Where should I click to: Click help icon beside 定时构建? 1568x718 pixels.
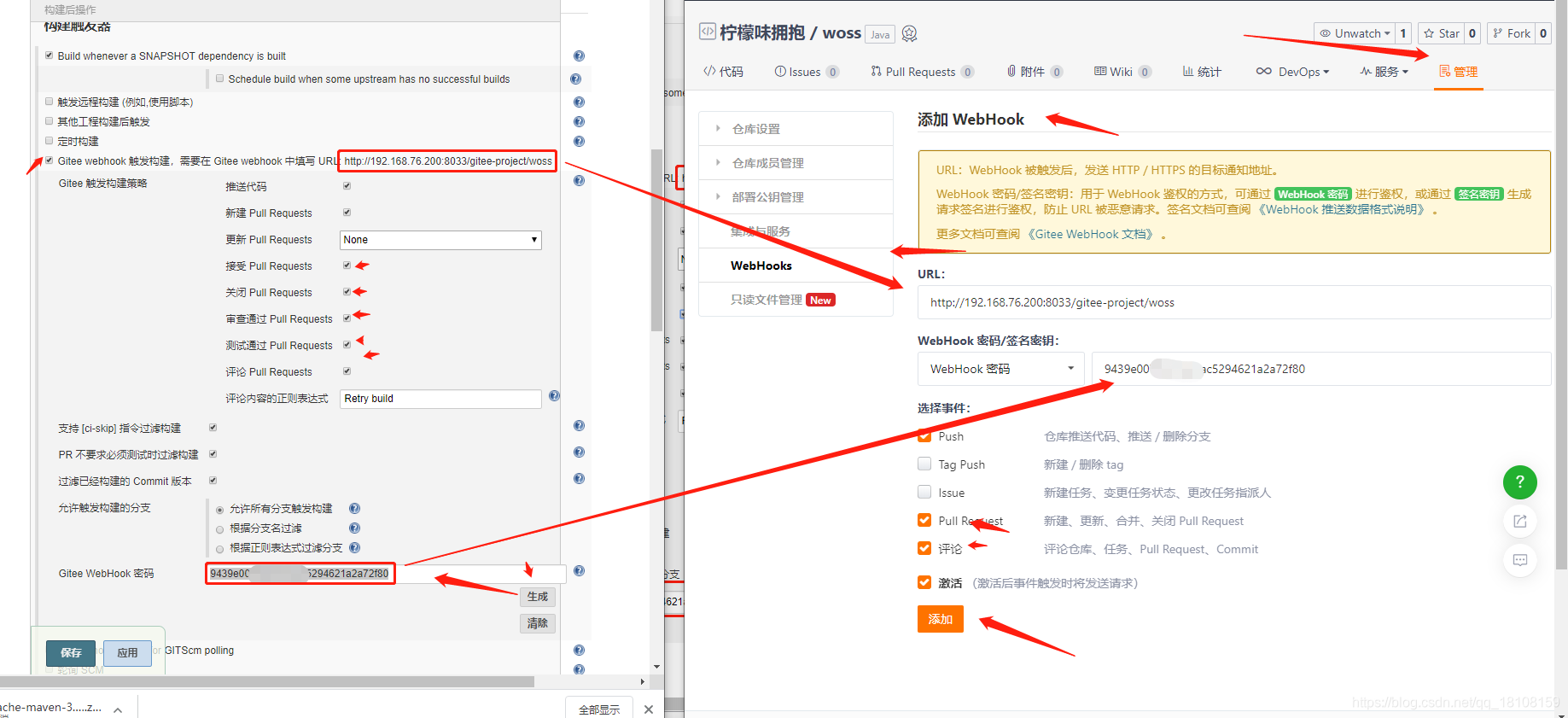(x=579, y=142)
